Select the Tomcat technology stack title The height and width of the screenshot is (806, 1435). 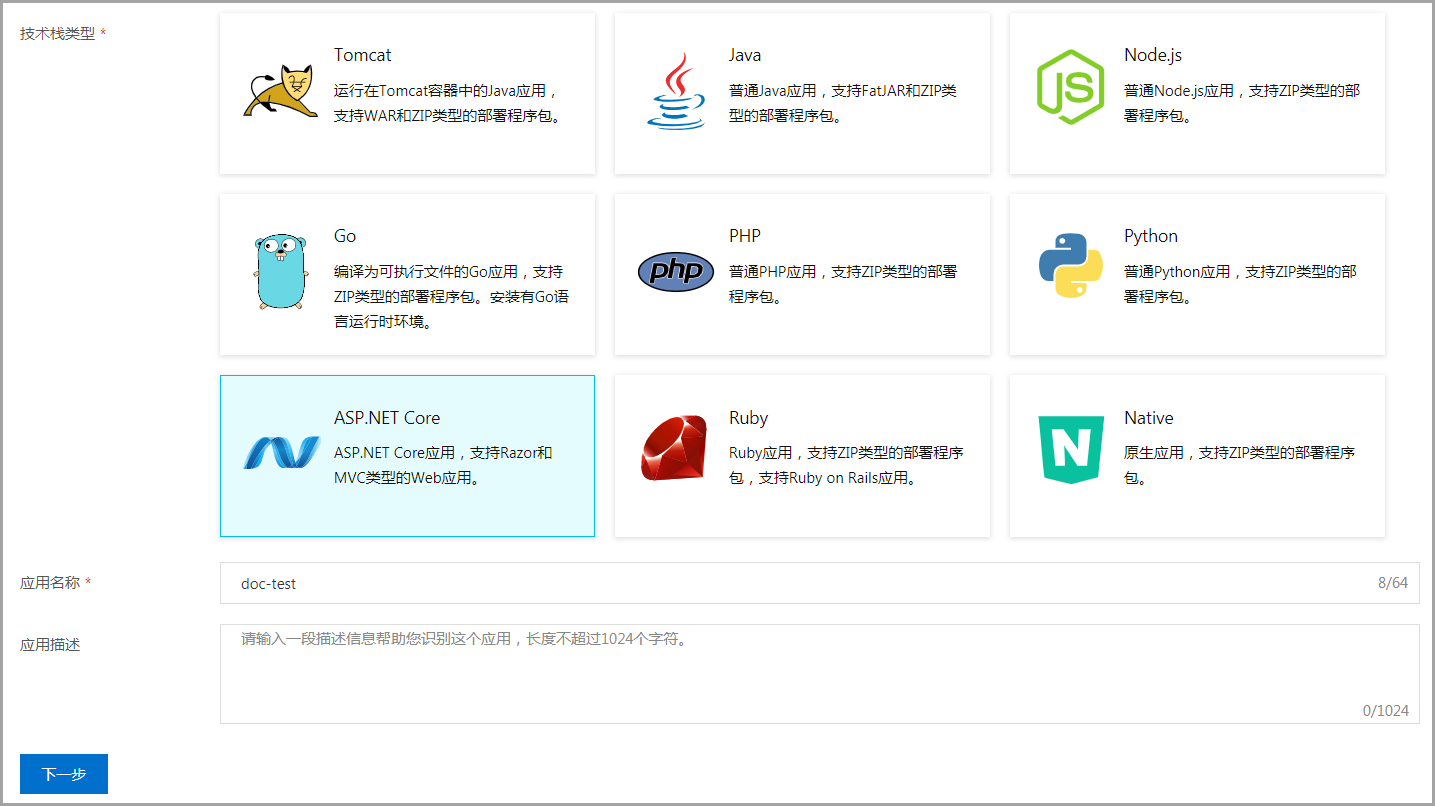pyautogui.click(x=363, y=55)
